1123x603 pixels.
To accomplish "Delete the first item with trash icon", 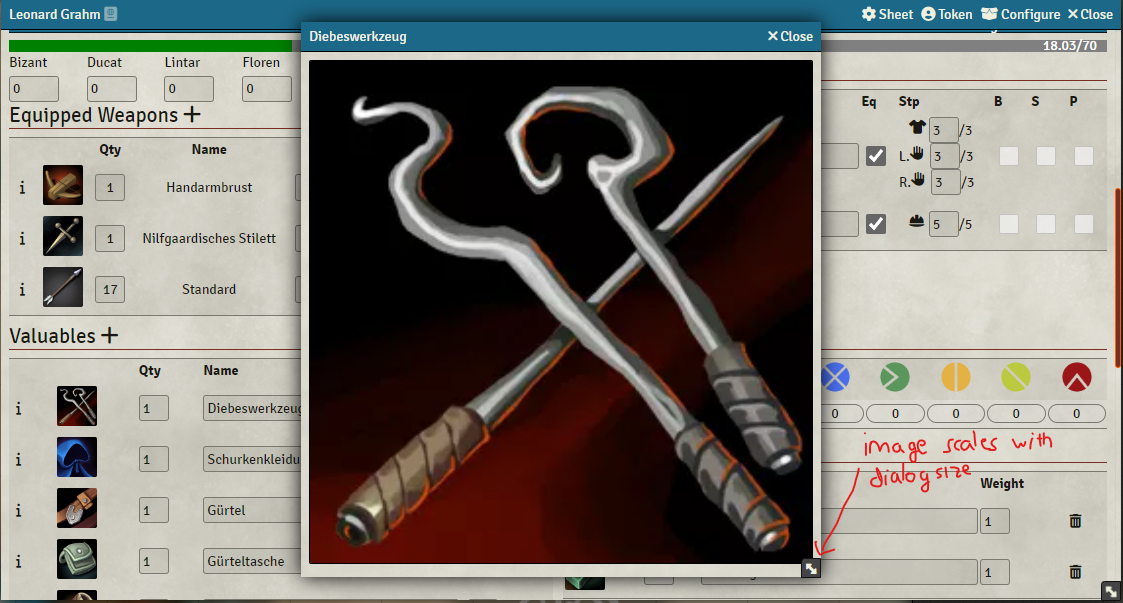I will click(x=1075, y=521).
